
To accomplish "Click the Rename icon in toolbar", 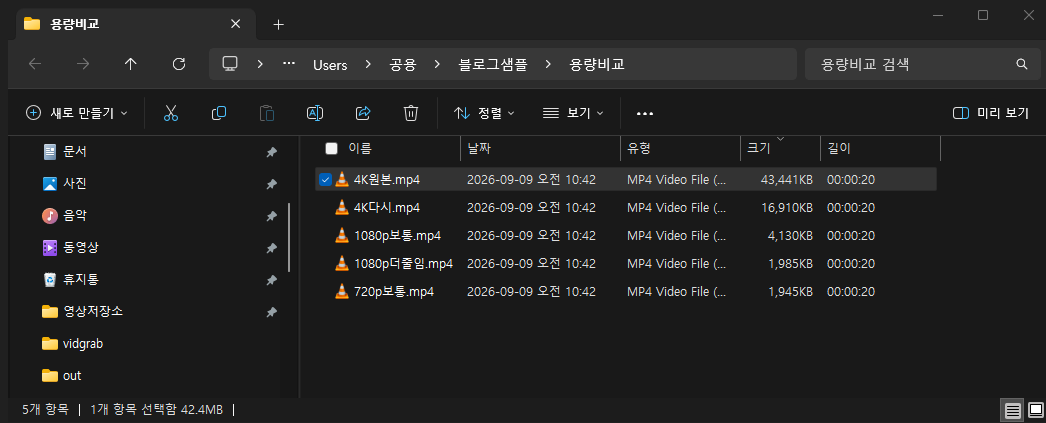I will [x=315, y=113].
